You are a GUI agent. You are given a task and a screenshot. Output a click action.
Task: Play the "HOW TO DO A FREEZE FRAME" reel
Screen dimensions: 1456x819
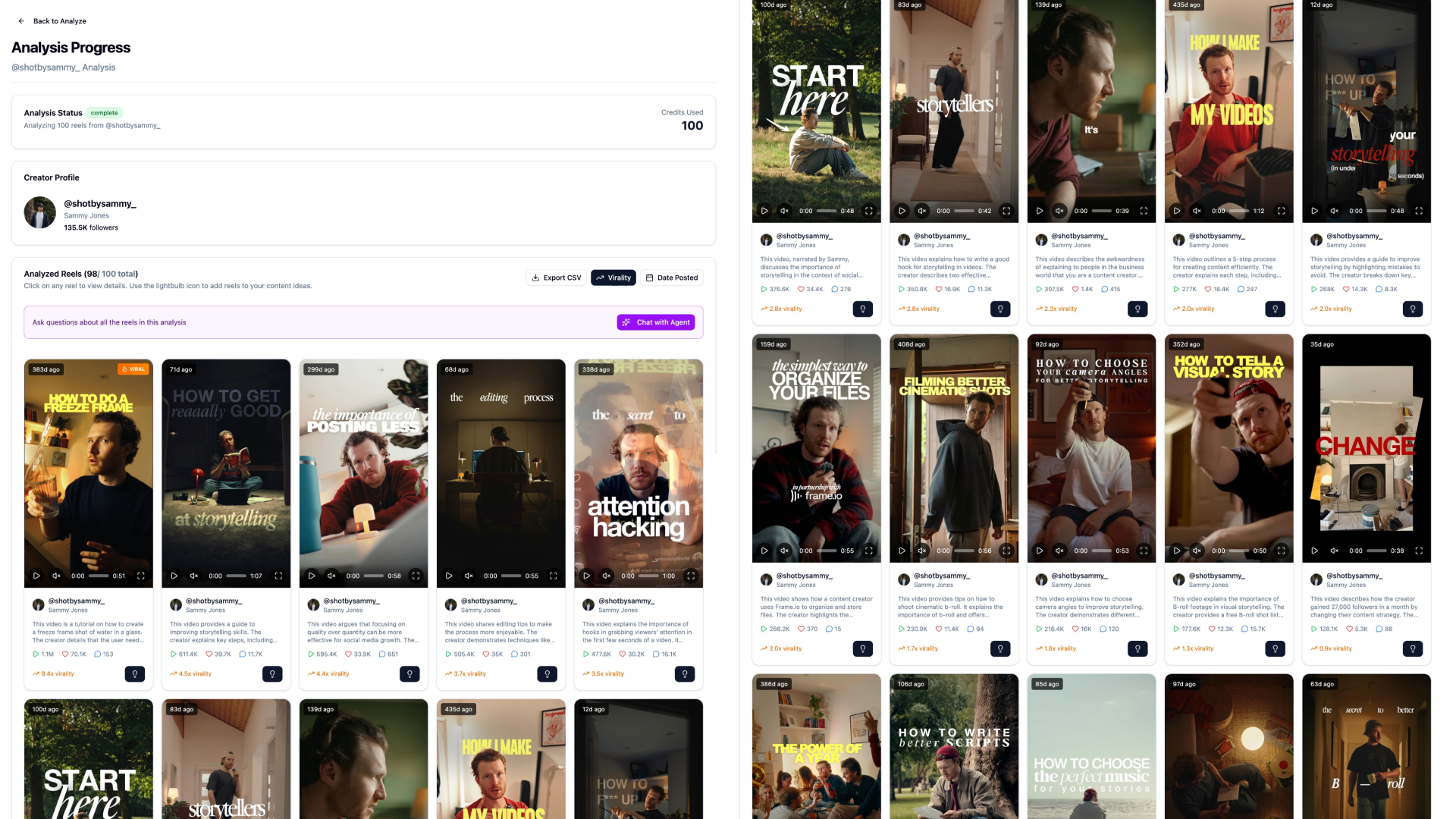coord(36,576)
